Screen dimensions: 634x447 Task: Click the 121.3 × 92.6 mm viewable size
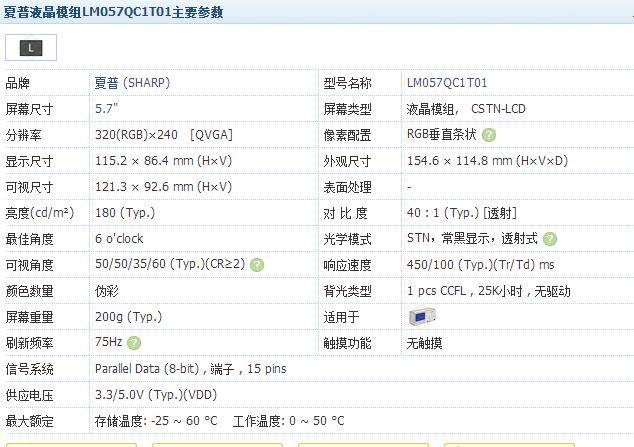(163, 187)
